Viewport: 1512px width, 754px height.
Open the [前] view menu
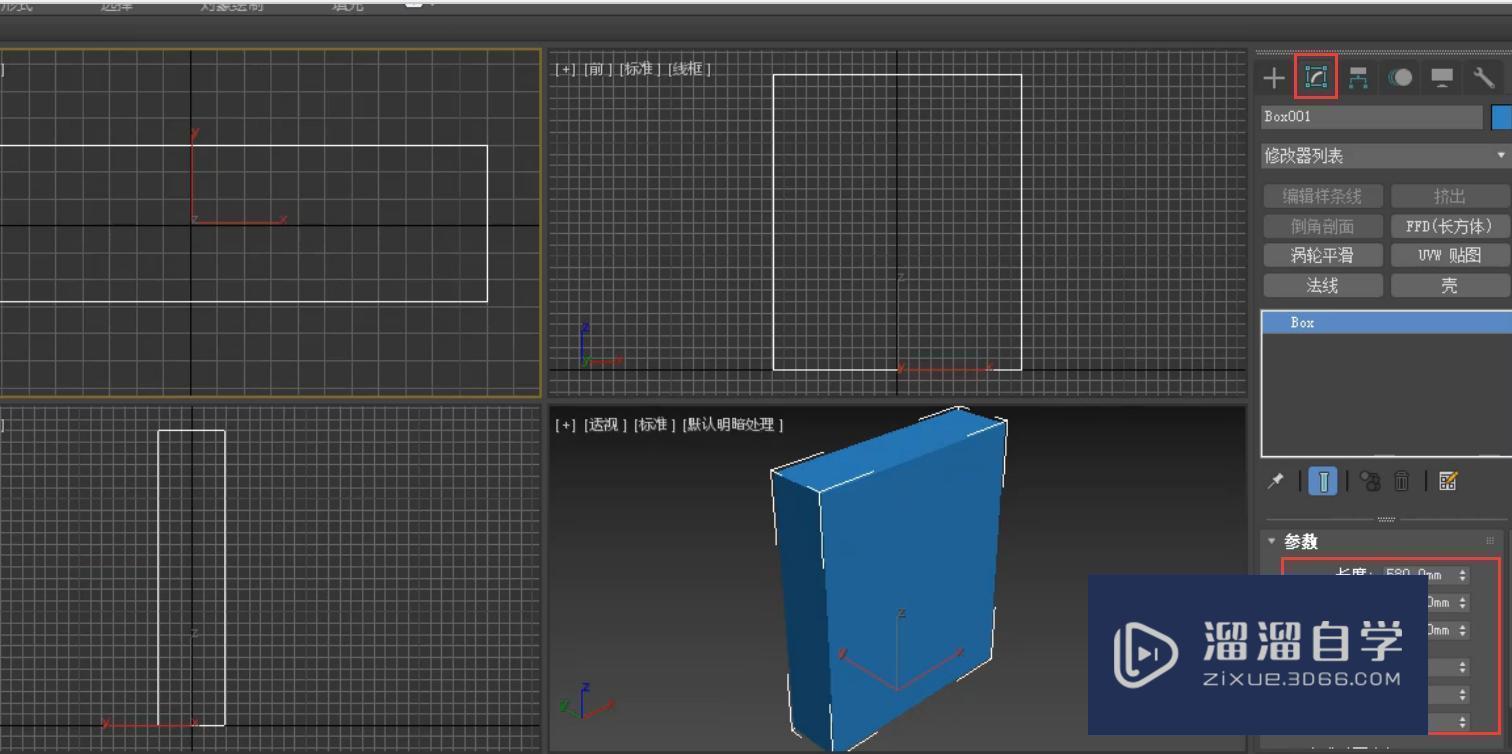[x=597, y=69]
